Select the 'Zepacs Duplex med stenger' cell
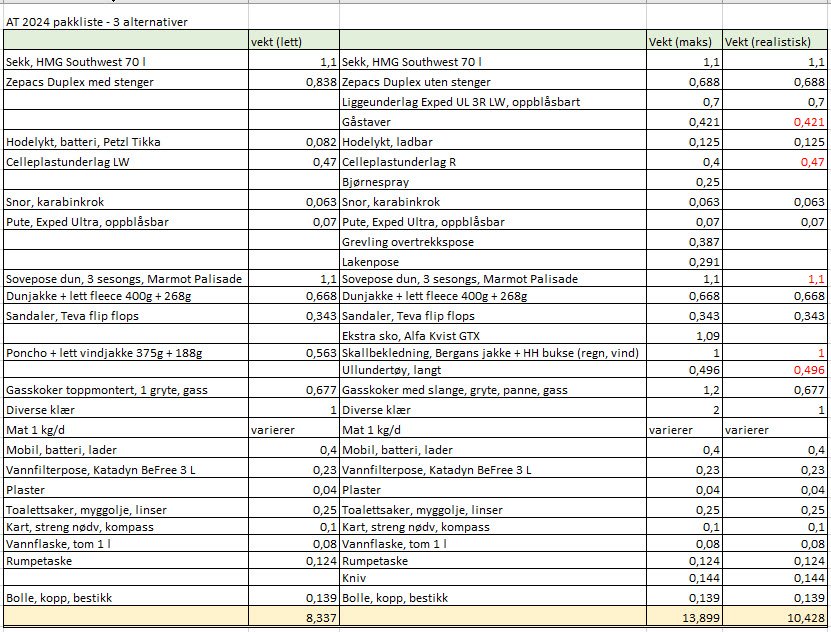The width and height of the screenshot is (831, 632). point(125,82)
